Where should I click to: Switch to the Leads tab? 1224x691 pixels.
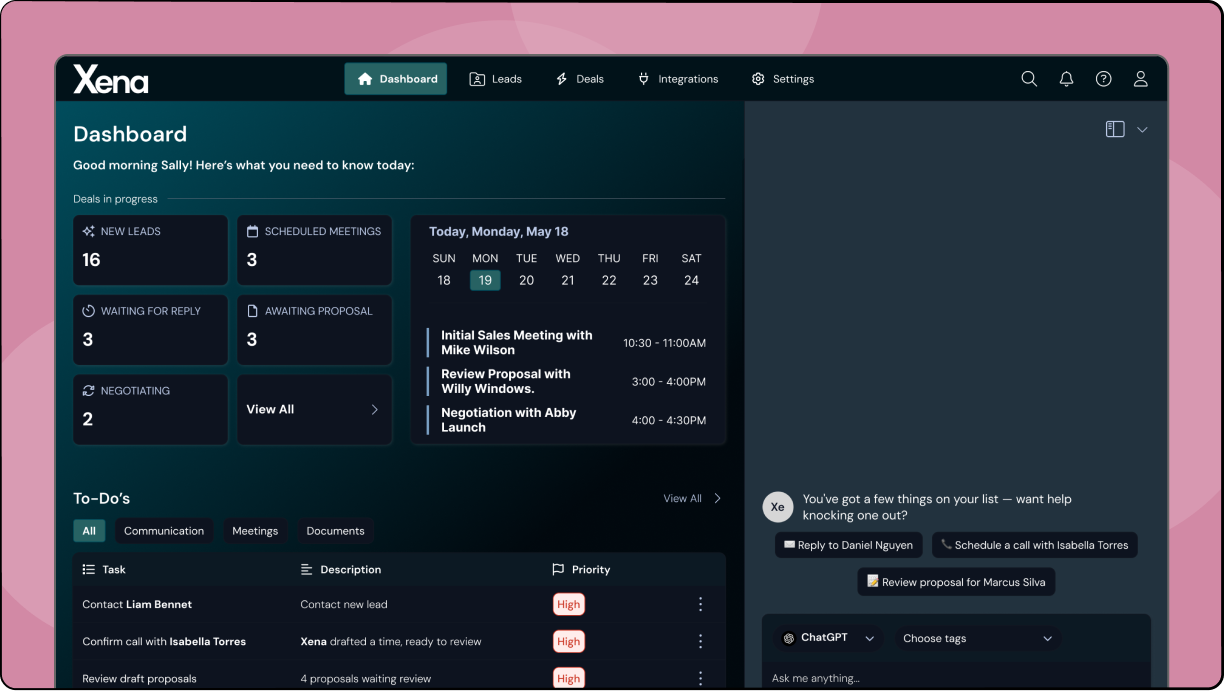coord(495,78)
